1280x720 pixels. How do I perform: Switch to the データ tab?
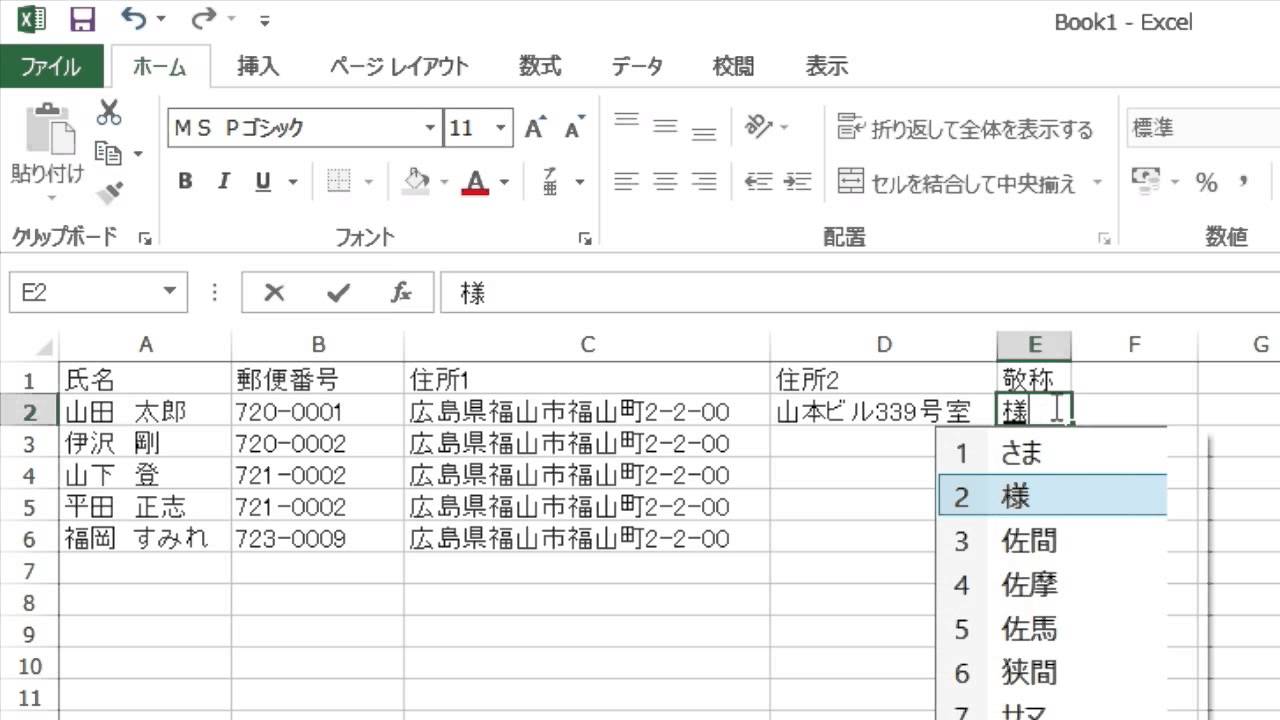(637, 67)
